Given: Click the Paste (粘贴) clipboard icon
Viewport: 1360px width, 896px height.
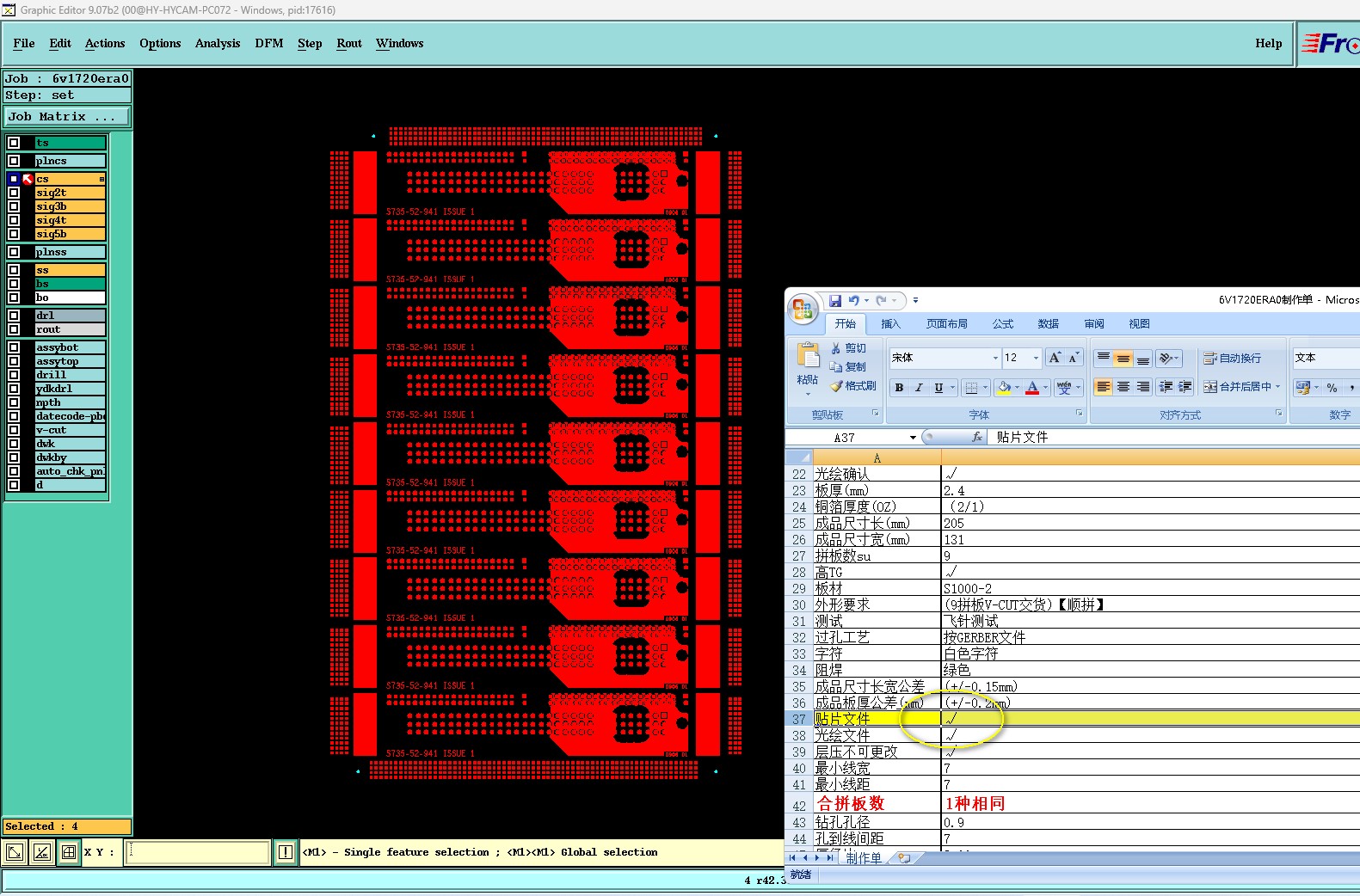Looking at the screenshot, I should point(808,356).
